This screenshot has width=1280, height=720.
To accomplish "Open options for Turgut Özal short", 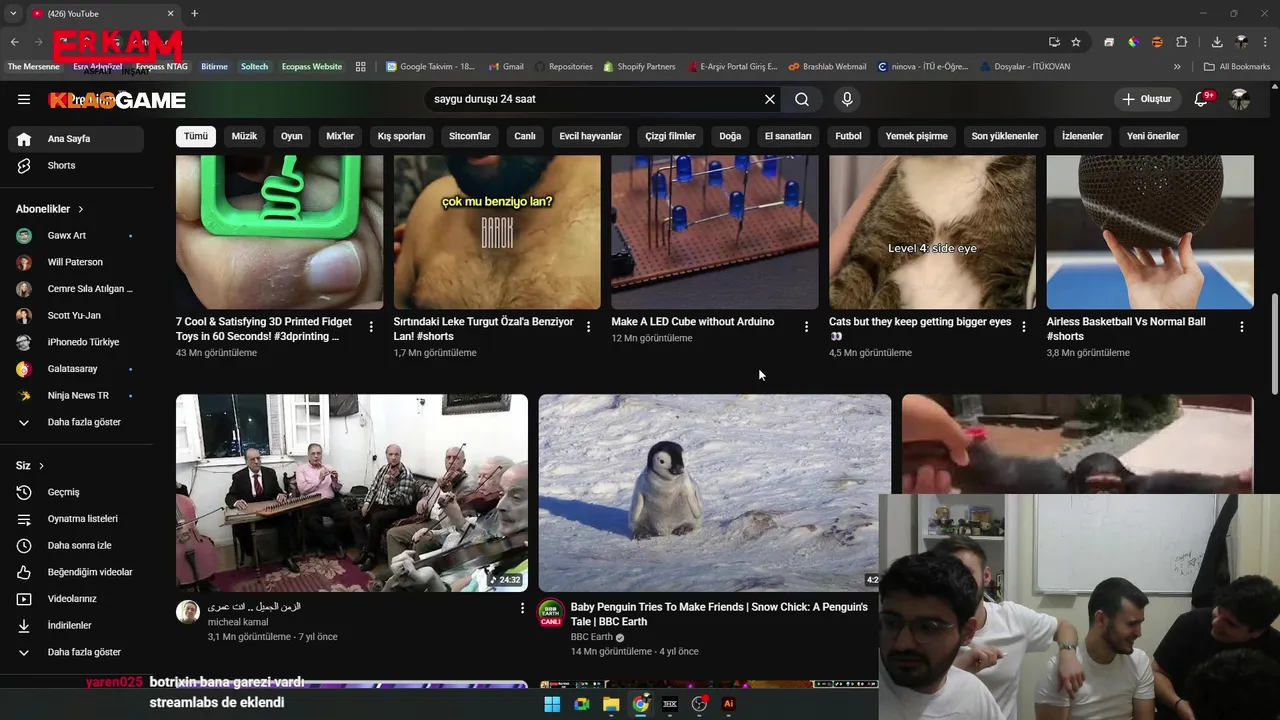I will click(588, 327).
